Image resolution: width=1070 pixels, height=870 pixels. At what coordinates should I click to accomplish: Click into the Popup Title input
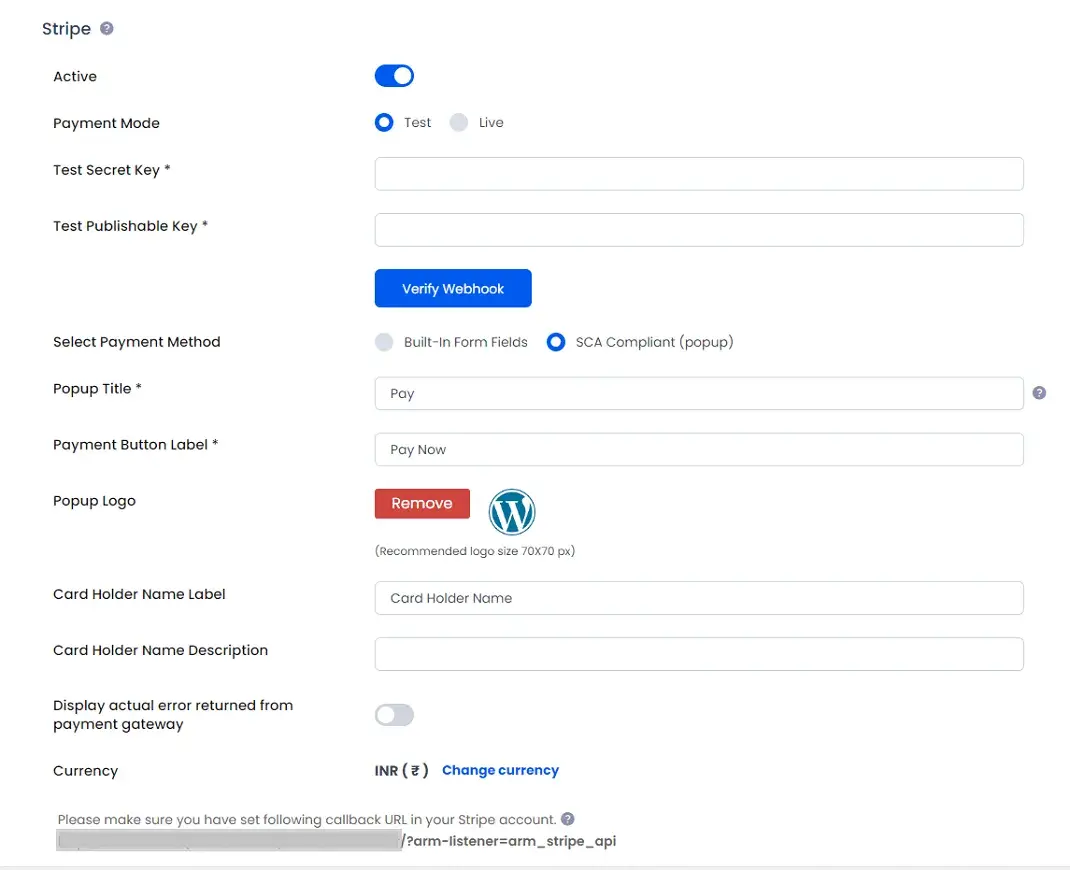coord(698,394)
